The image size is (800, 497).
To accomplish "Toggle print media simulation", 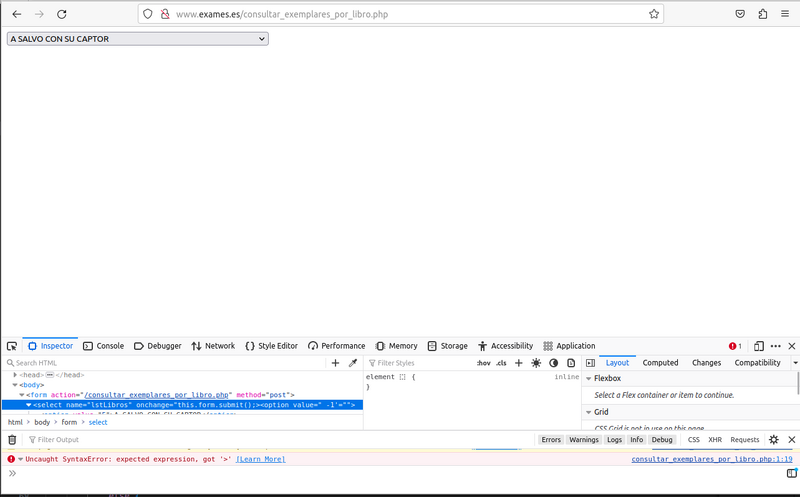I will pyautogui.click(x=571, y=363).
